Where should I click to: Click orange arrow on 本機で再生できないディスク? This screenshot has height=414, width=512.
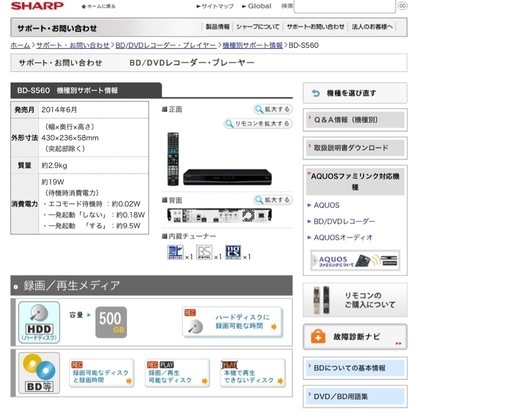pyautogui.click(x=280, y=381)
